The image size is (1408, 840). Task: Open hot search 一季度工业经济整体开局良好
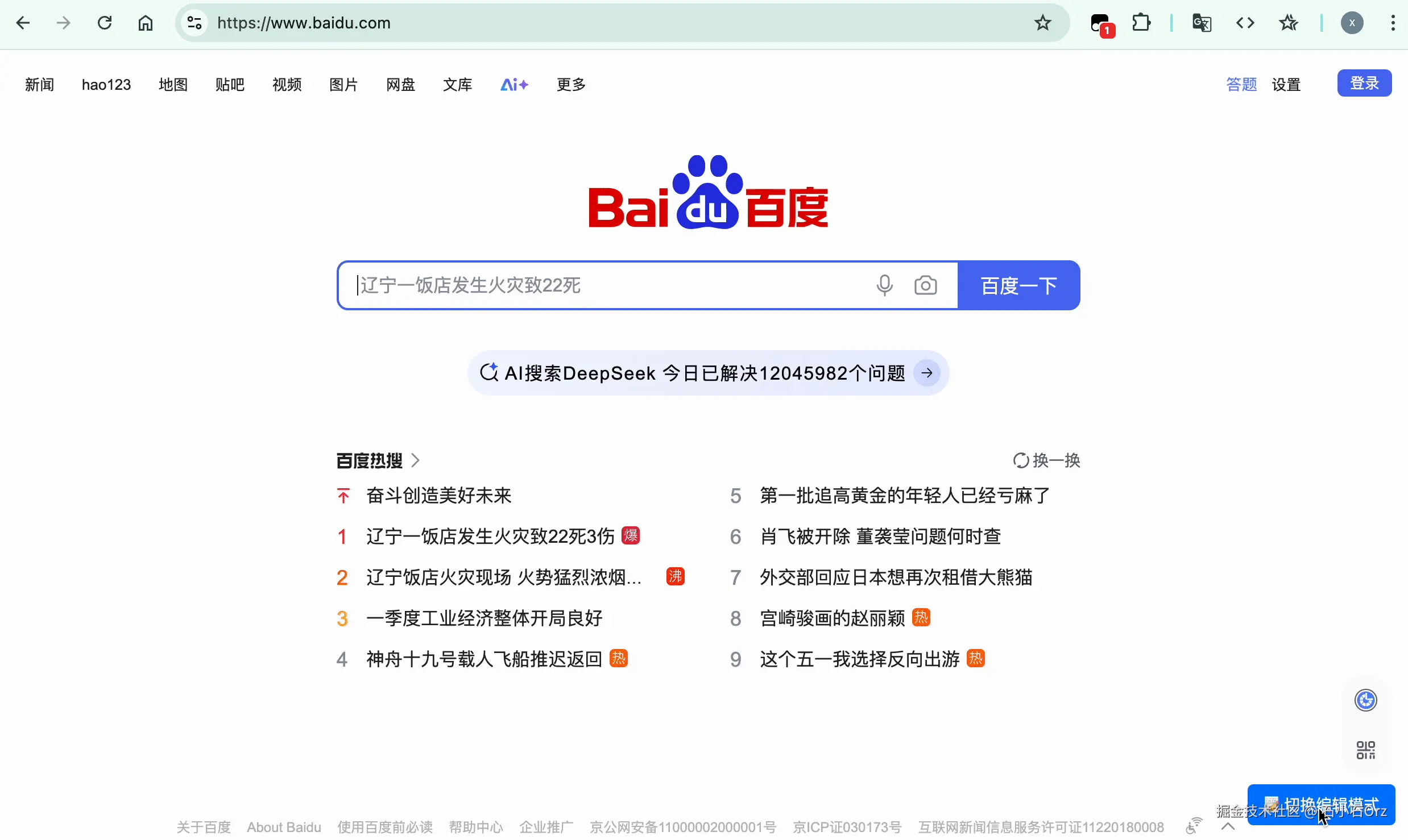484,618
